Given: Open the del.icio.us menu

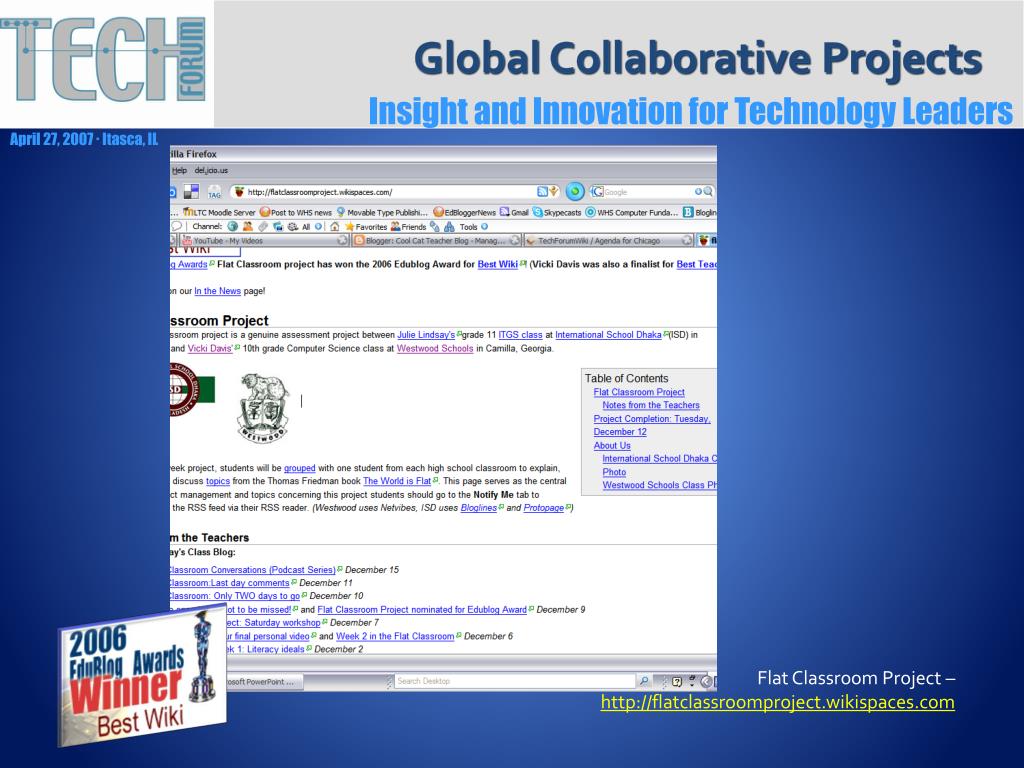Looking at the screenshot, I should coord(211,170).
